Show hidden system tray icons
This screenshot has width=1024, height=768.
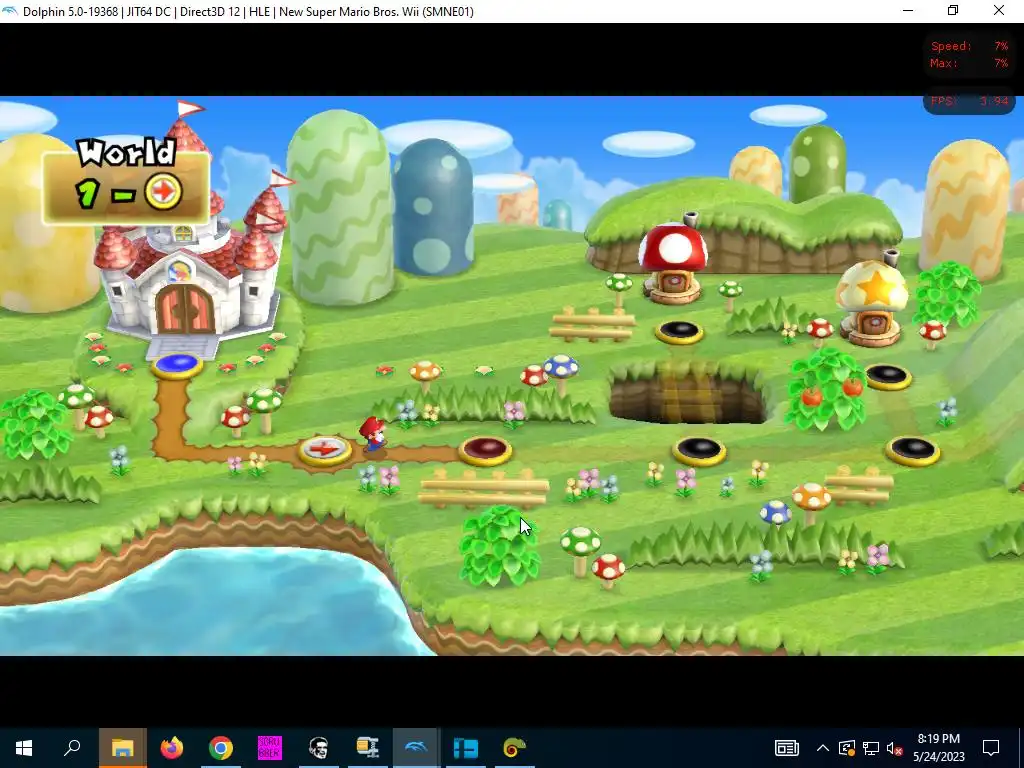[x=823, y=748]
